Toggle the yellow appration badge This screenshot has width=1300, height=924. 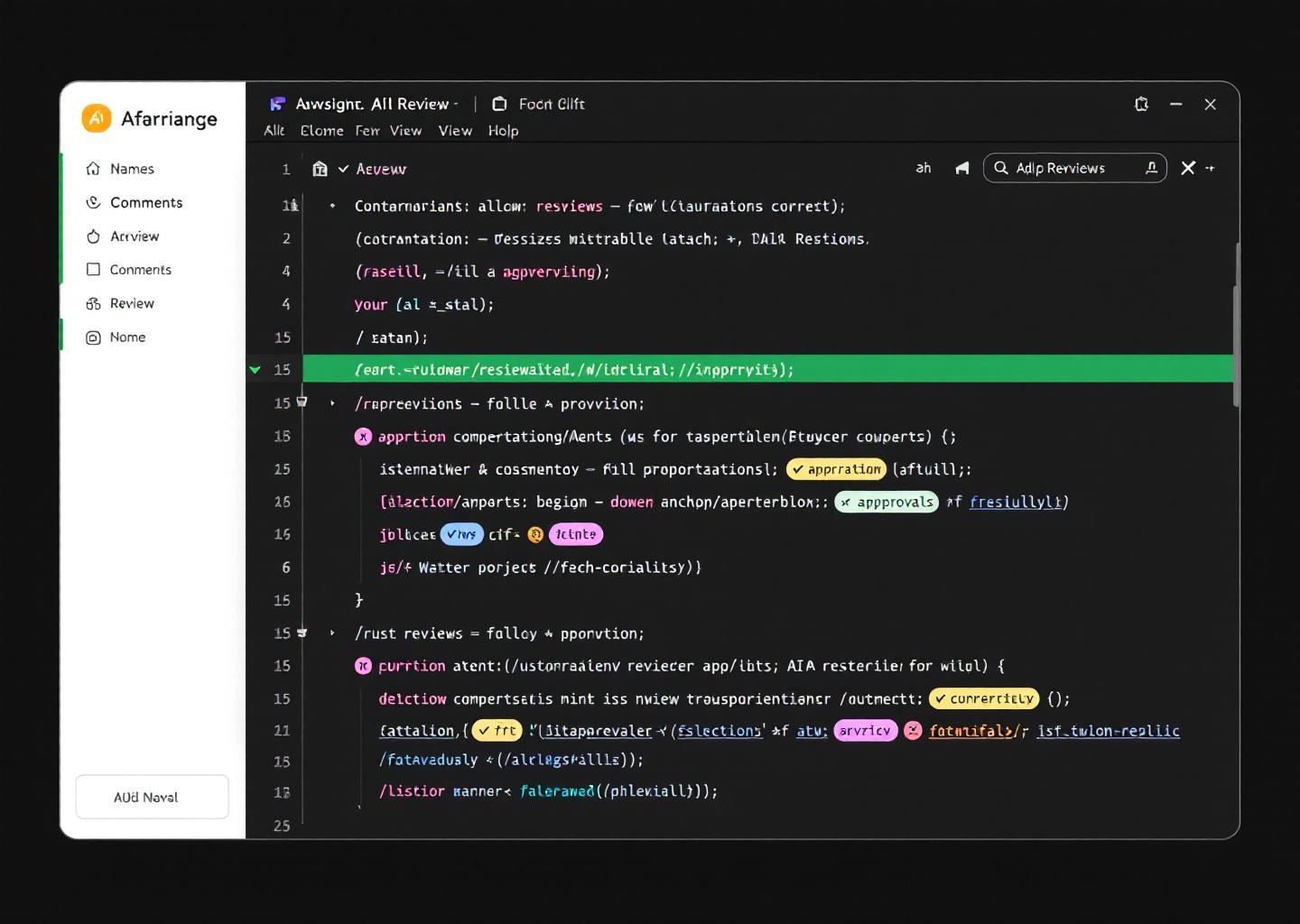tap(835, 468)
